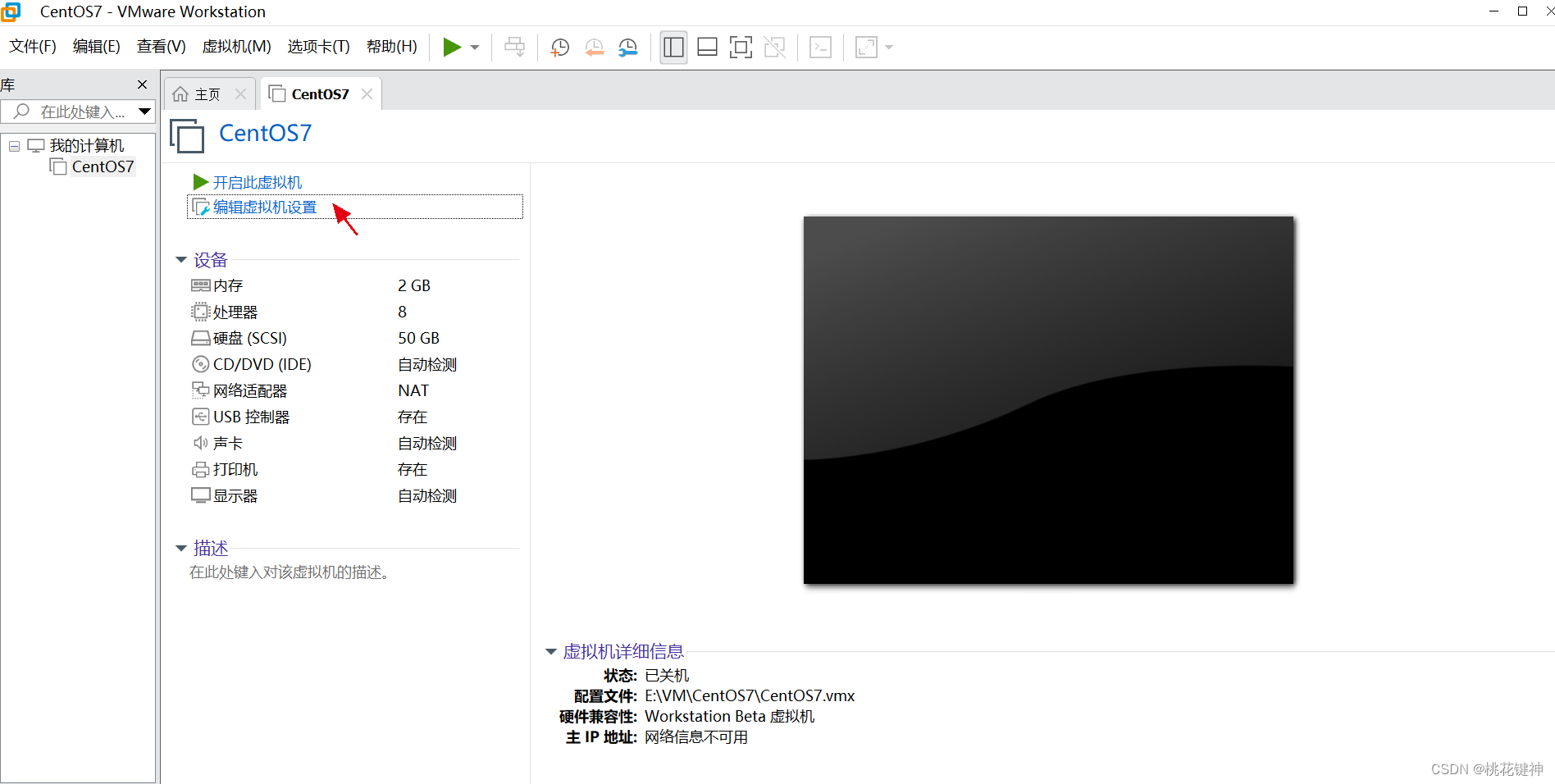
Task: Close the CentOS7 tab
Action: pyautogui.click(x=367, y=94)
